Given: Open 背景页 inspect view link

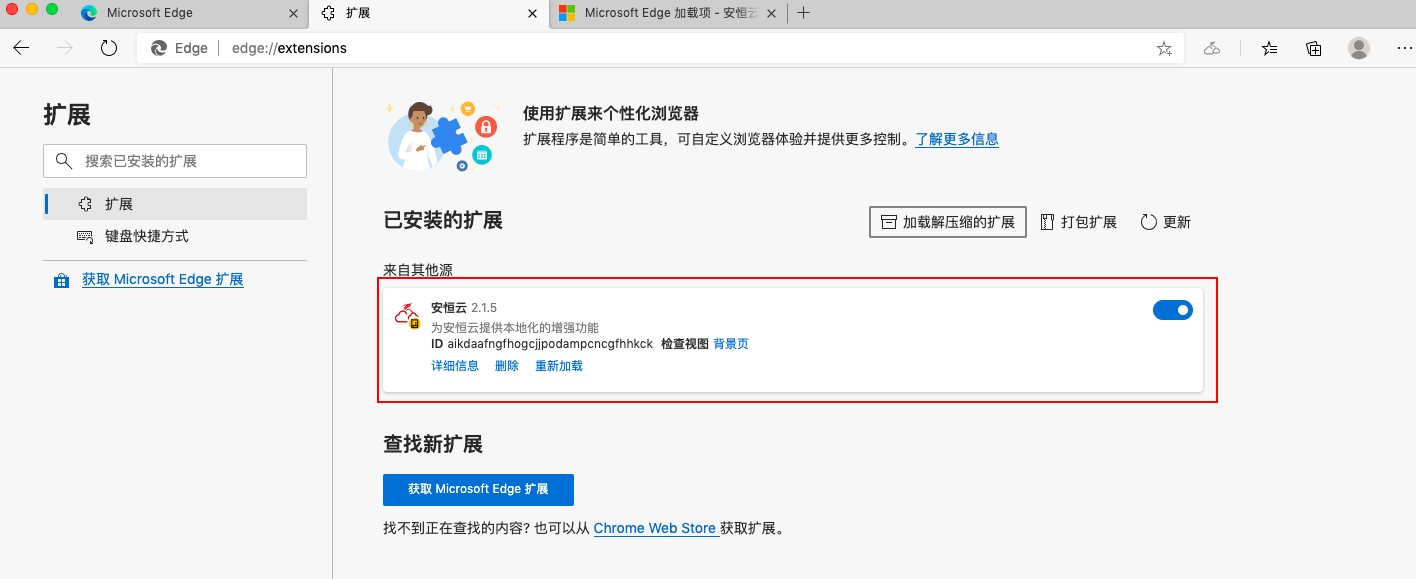Looking at the screenshot, I should (731, 344).
